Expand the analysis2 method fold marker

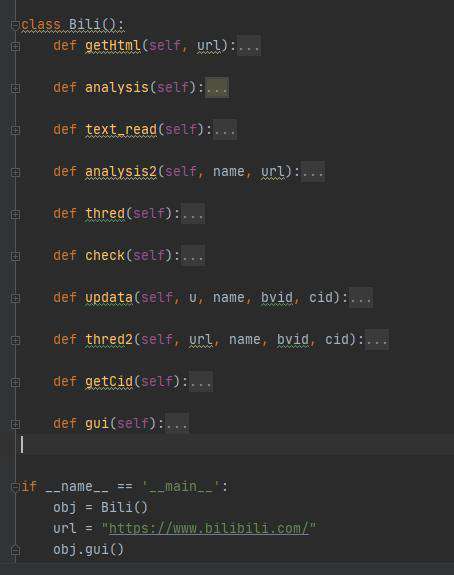click(x=15, y=172)
